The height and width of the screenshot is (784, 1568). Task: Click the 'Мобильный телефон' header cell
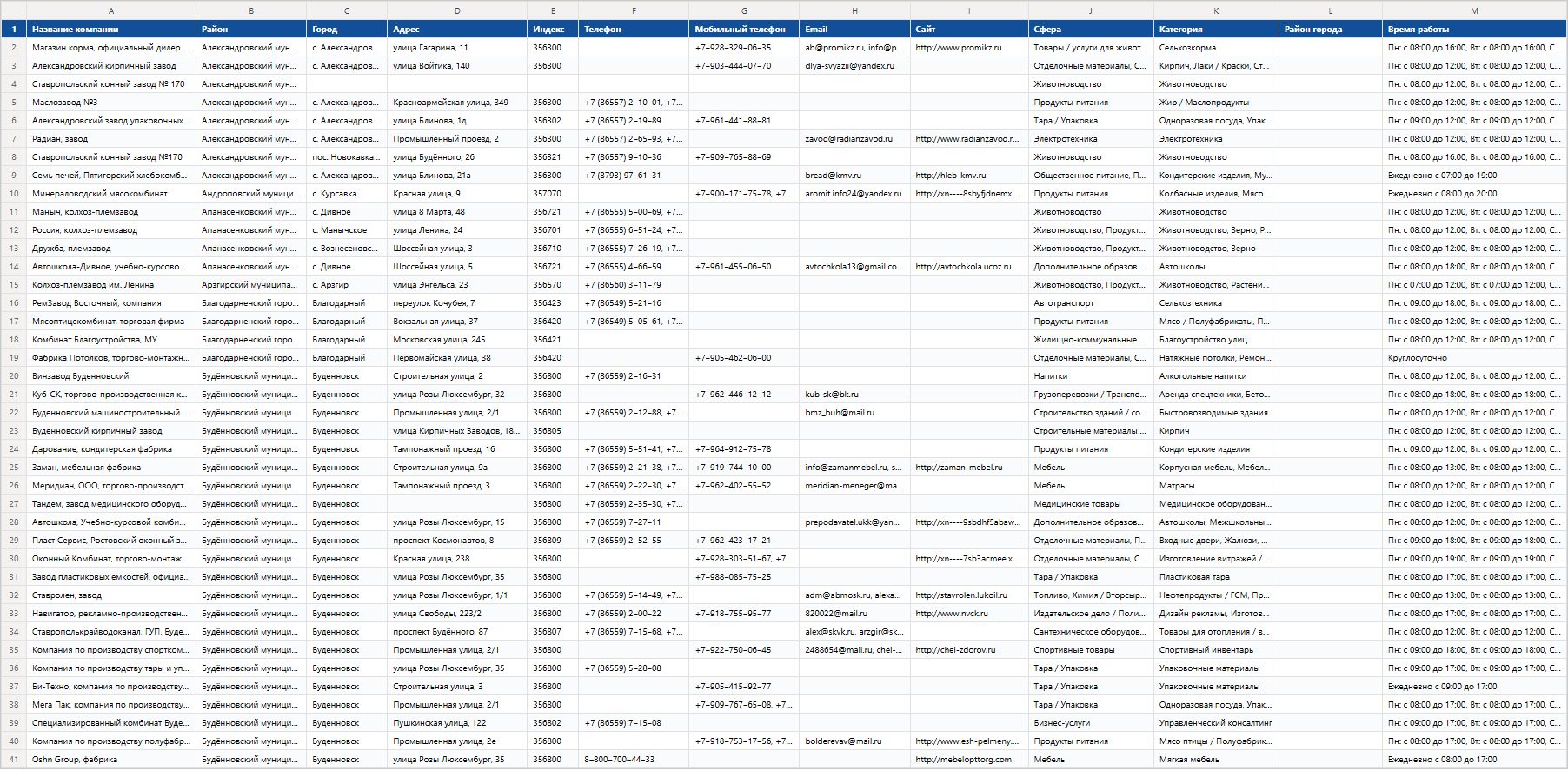coord(744,29)
